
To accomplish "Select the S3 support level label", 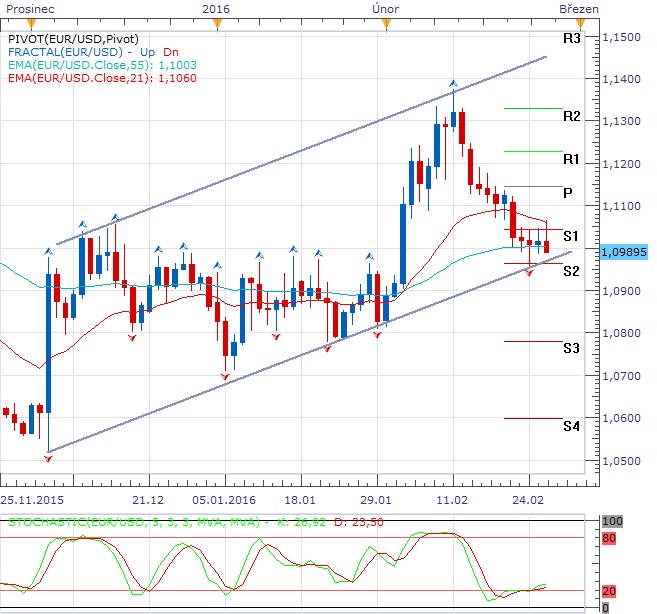I will (572, 348).
